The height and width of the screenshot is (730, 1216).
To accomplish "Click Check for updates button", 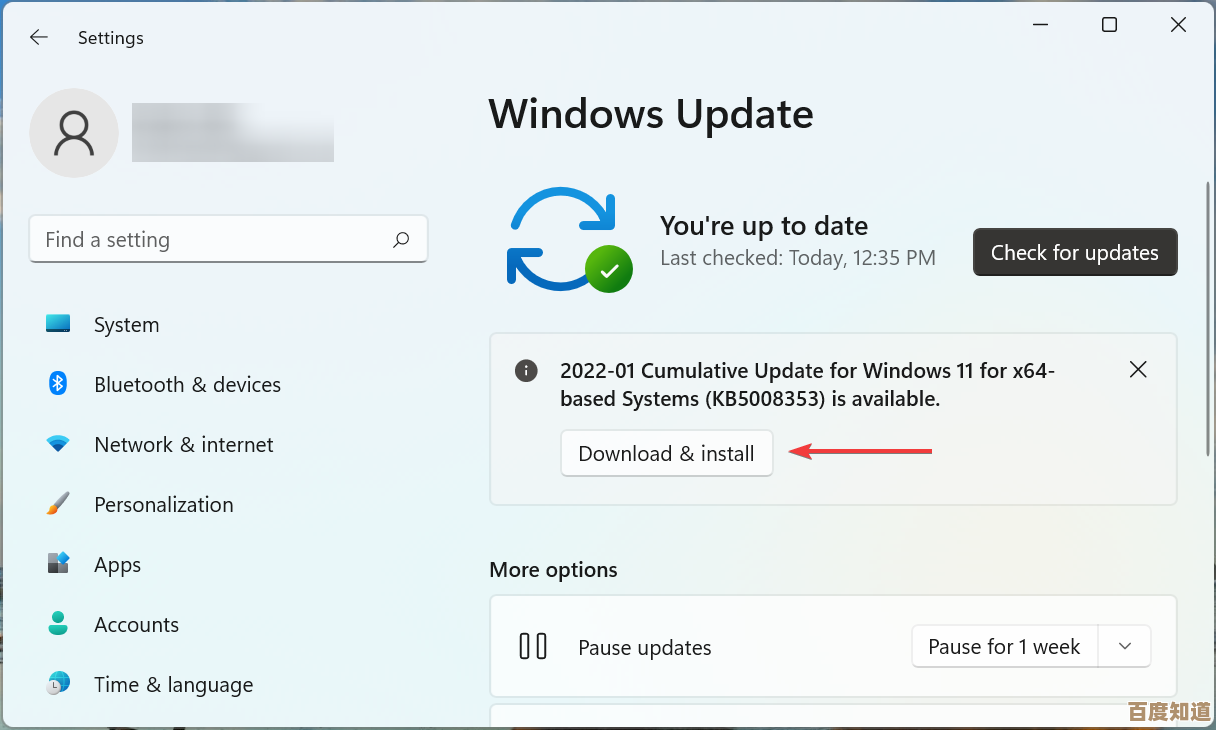I will click(x=1074, y=253).
